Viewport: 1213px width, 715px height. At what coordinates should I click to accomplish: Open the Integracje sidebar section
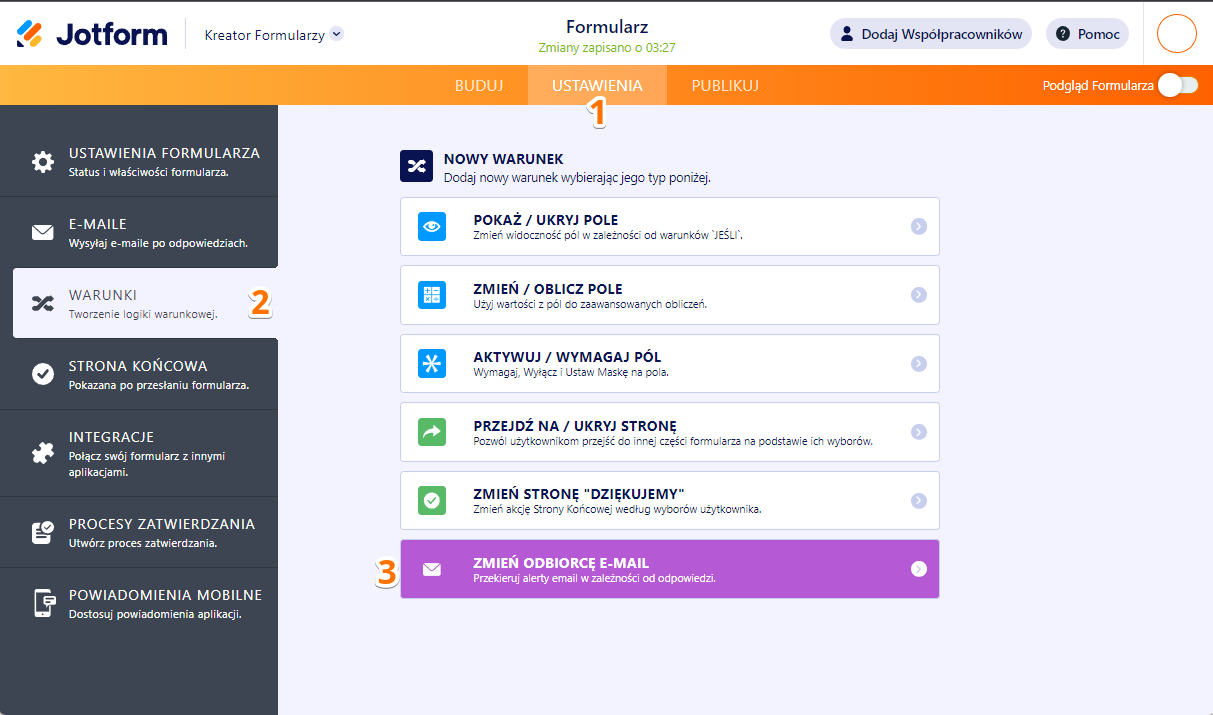(x=139, y=453)
